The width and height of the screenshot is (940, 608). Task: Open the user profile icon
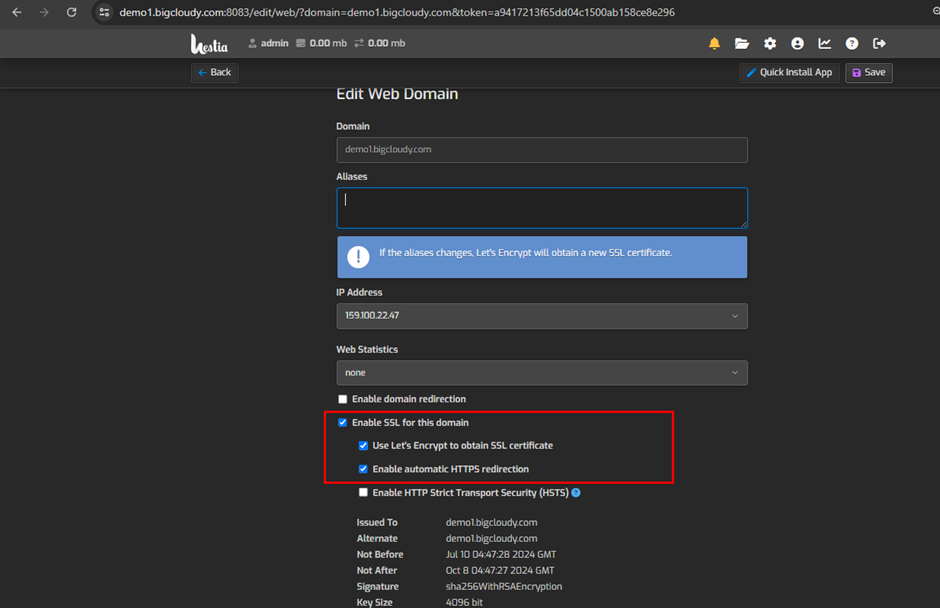[x=797, y=43]
